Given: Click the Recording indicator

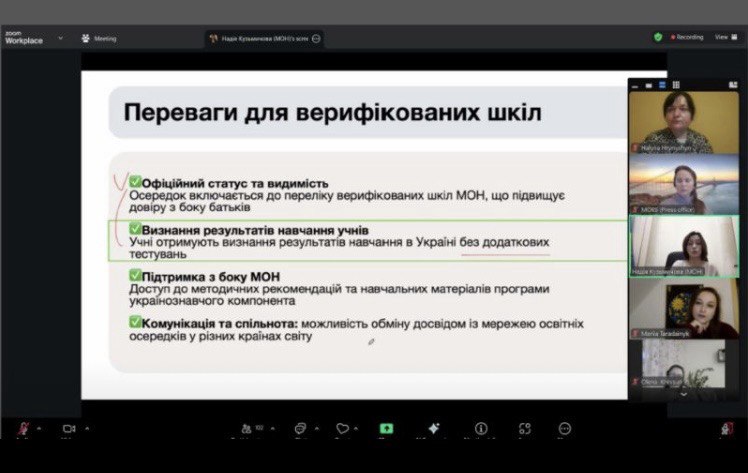Looking at the screenshot, I should pyautogui.click(x=687, y=37).
